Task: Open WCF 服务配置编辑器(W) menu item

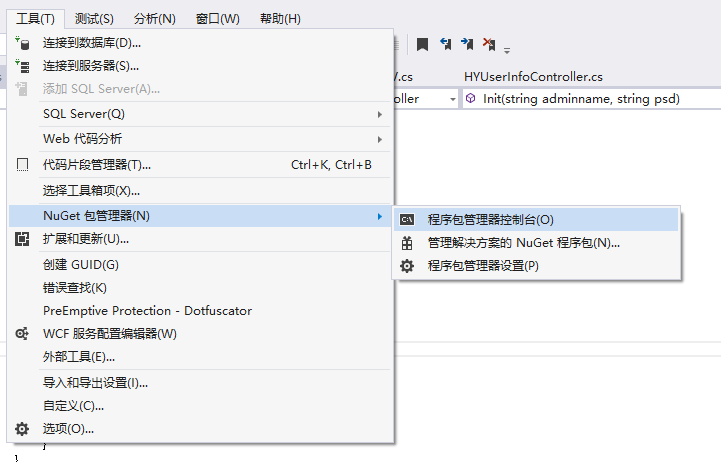Action: 200,334
